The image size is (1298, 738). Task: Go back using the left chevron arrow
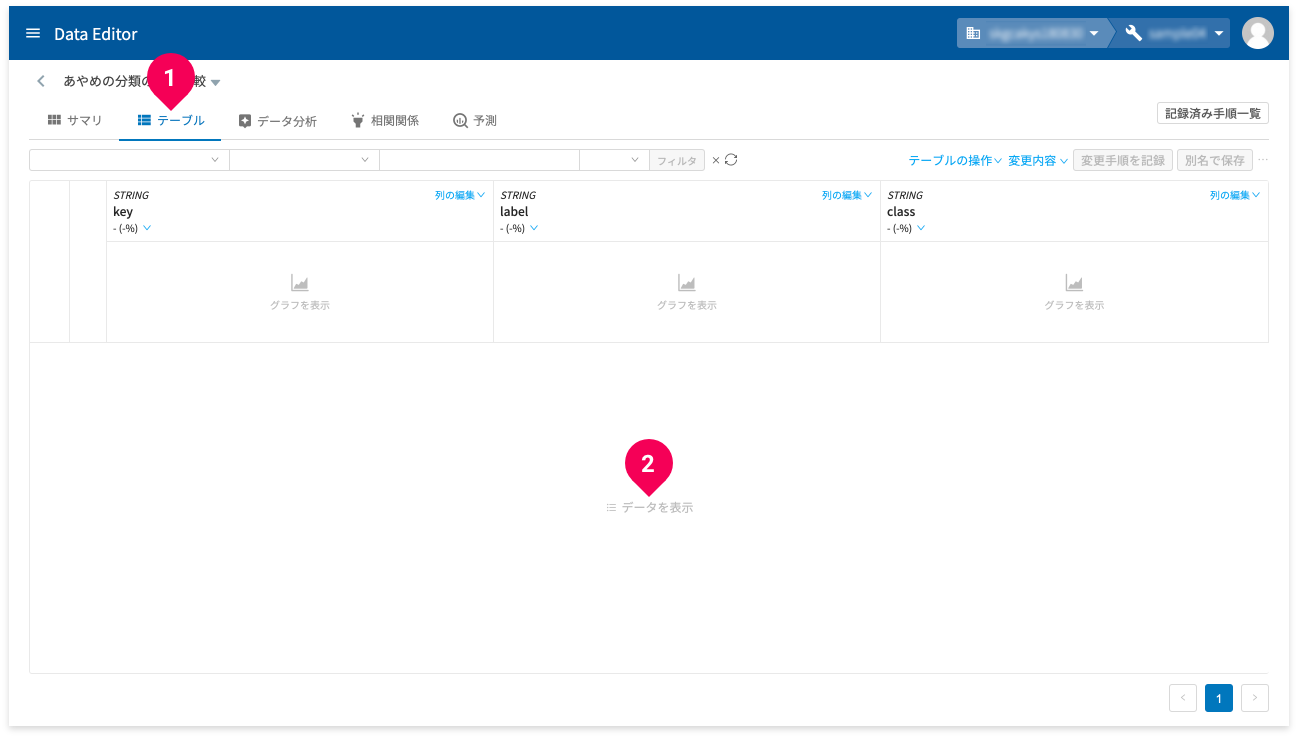click(x=41, y=81)
